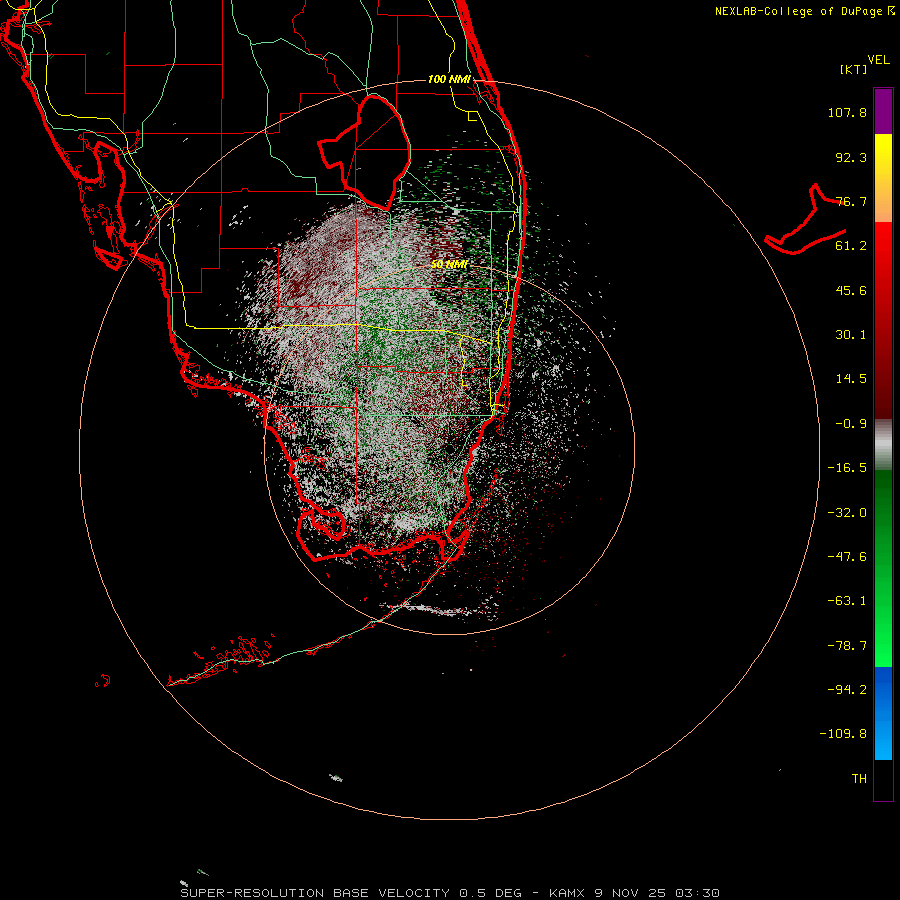Image resolution: width=900 pixels, height=900 pixels.
Task: Select the -78.7 scale value
Action: click(847, 646)
